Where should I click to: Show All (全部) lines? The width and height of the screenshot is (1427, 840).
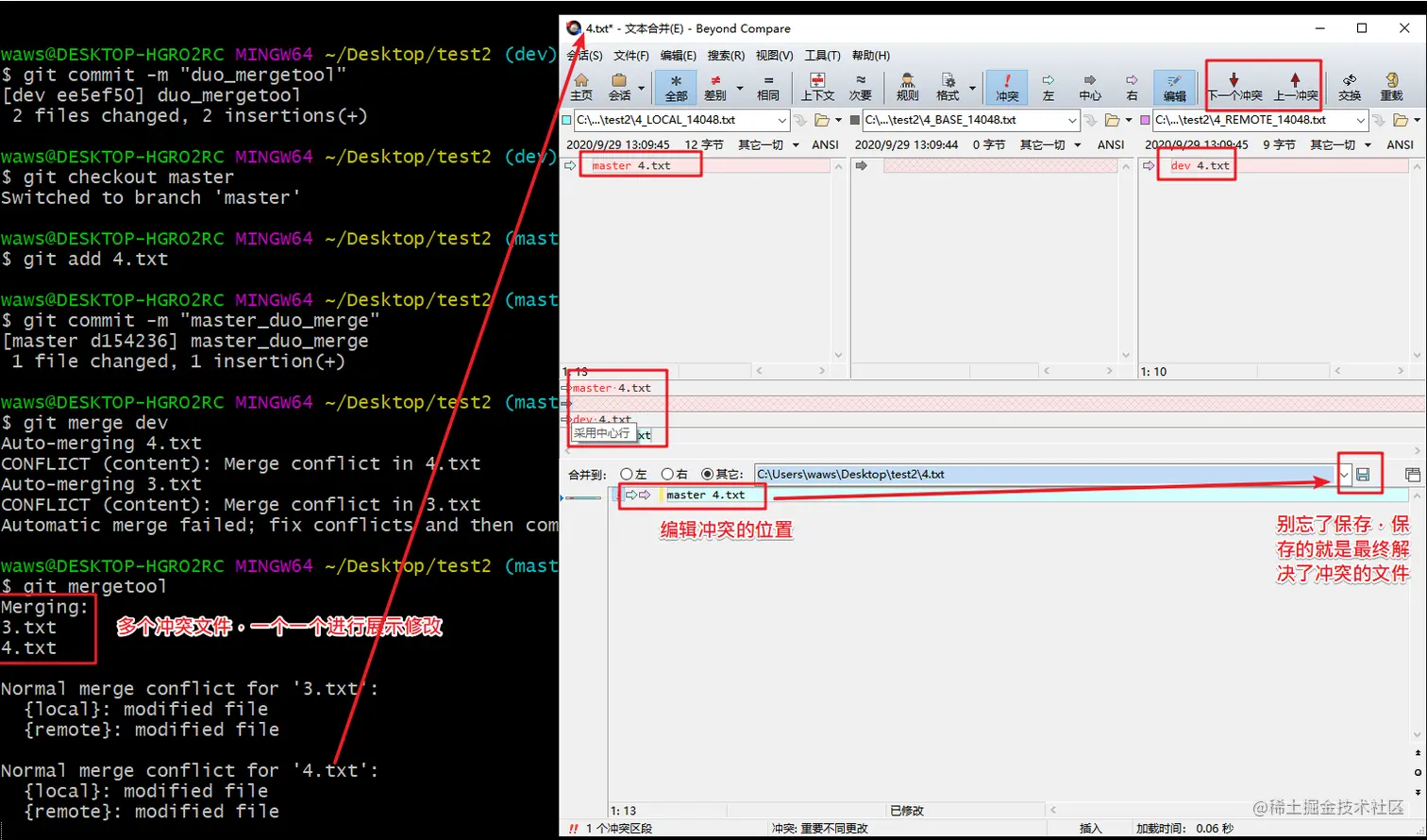click(x=676, y=87)
